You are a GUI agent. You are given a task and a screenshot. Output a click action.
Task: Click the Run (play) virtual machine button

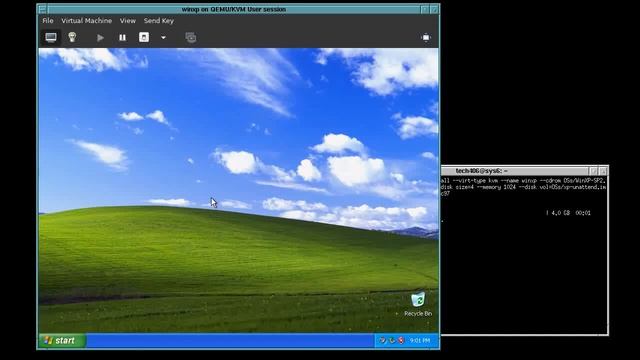100,38
